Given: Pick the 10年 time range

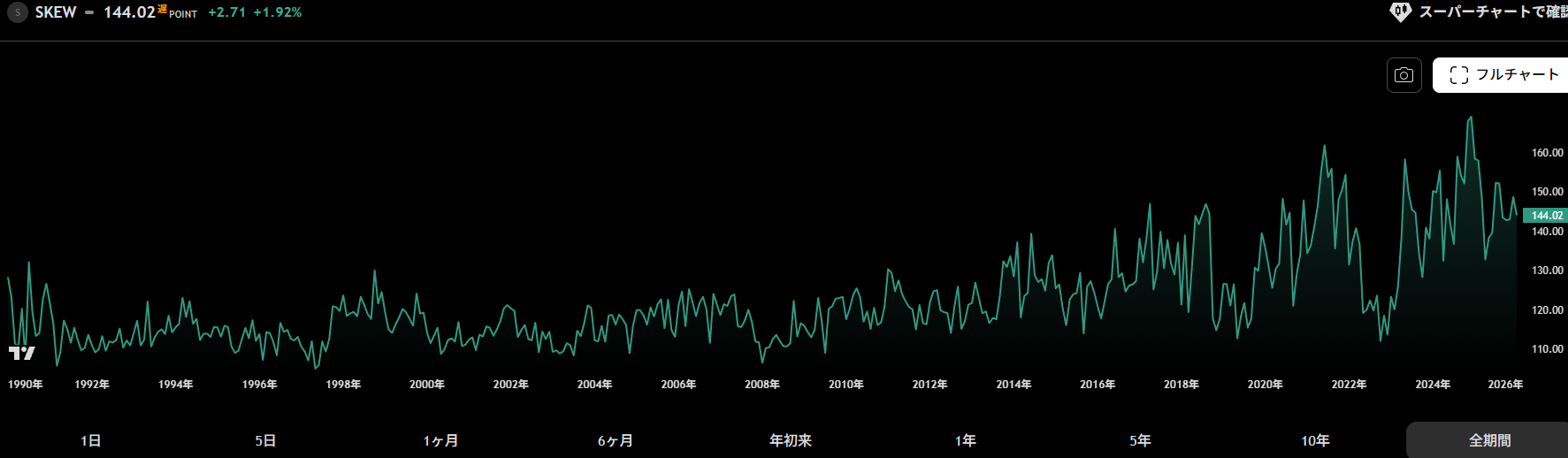Looking at the screenshot, I should coord(1315,440).
